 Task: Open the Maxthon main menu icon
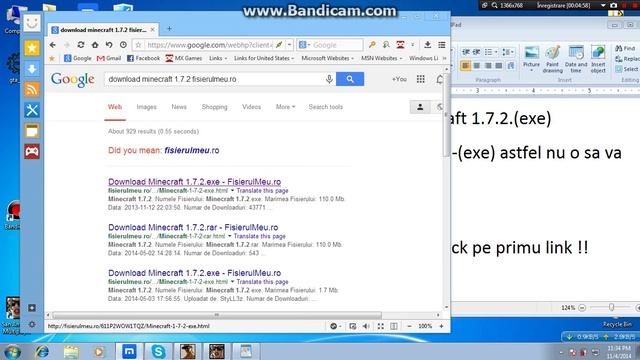[x=442, y=45]
